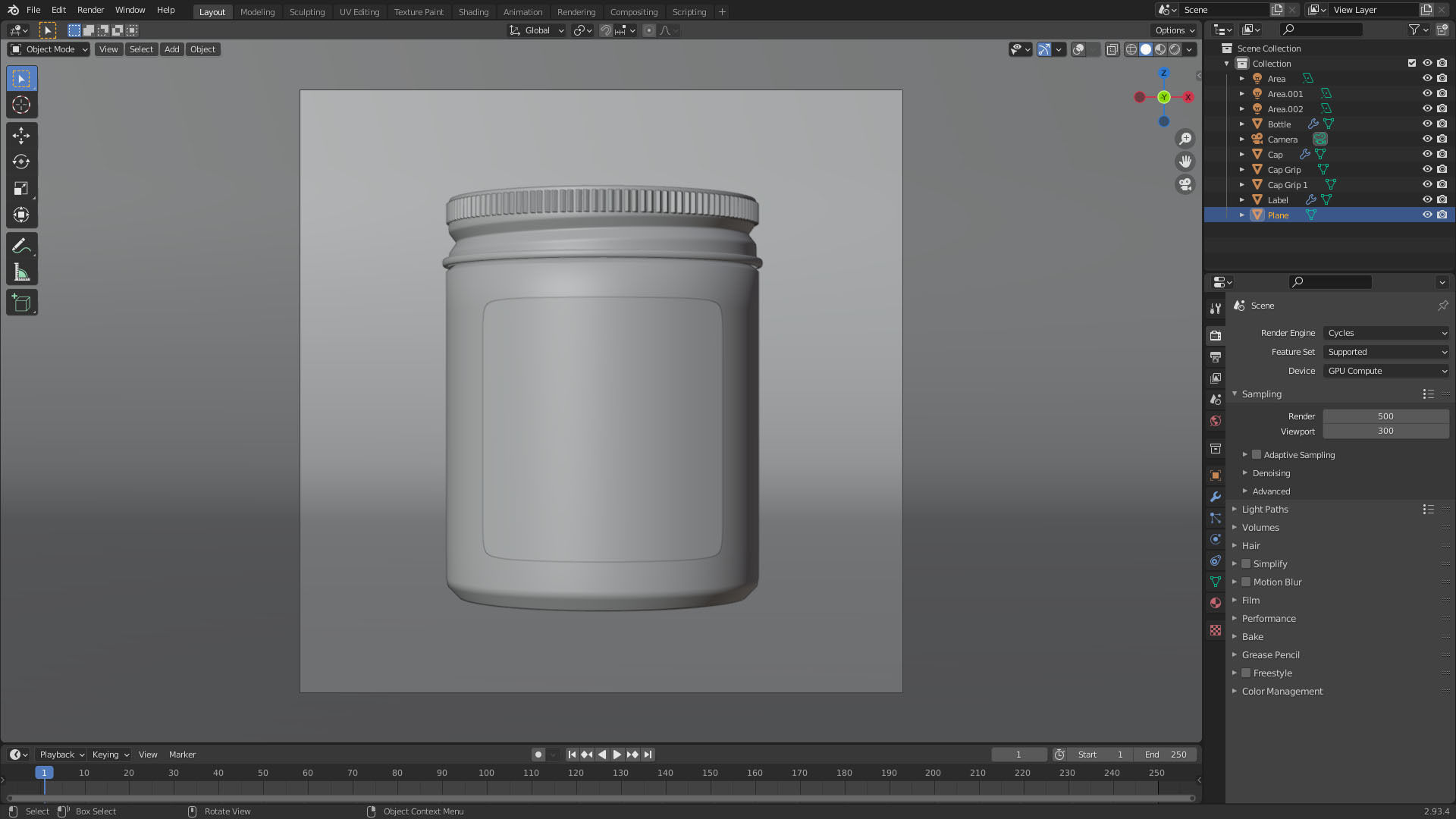Viewport: 1456px width, 819px height.
Task: Choose the Add Cube tool
Action: (x=21, y=303)
